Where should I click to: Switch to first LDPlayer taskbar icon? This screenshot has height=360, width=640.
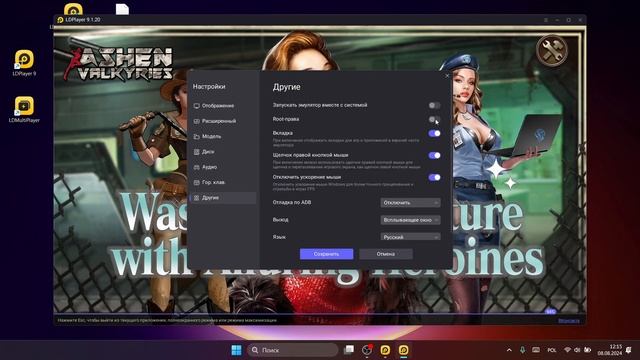tap(385, 350)
